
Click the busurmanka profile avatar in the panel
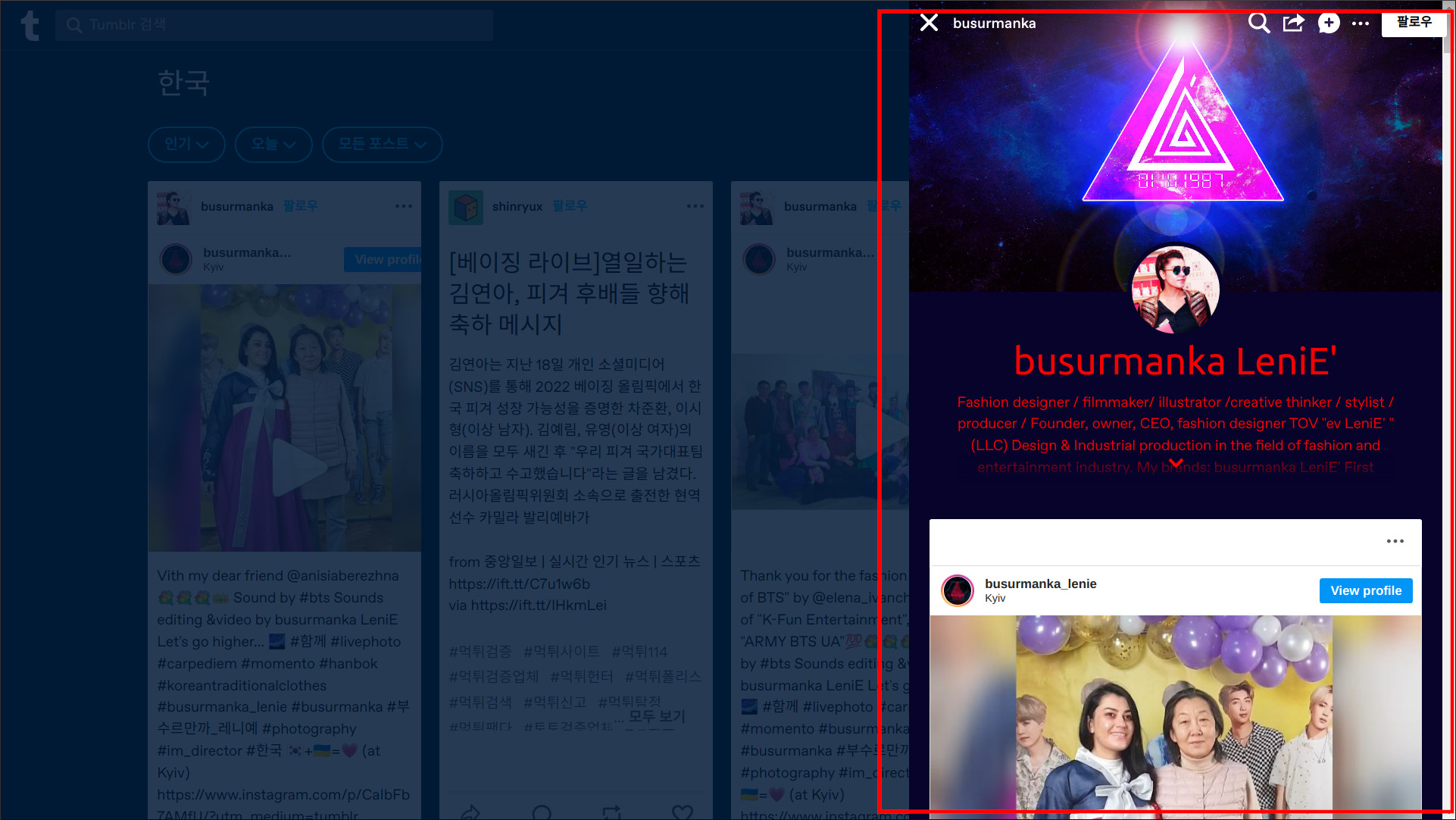1175,289
